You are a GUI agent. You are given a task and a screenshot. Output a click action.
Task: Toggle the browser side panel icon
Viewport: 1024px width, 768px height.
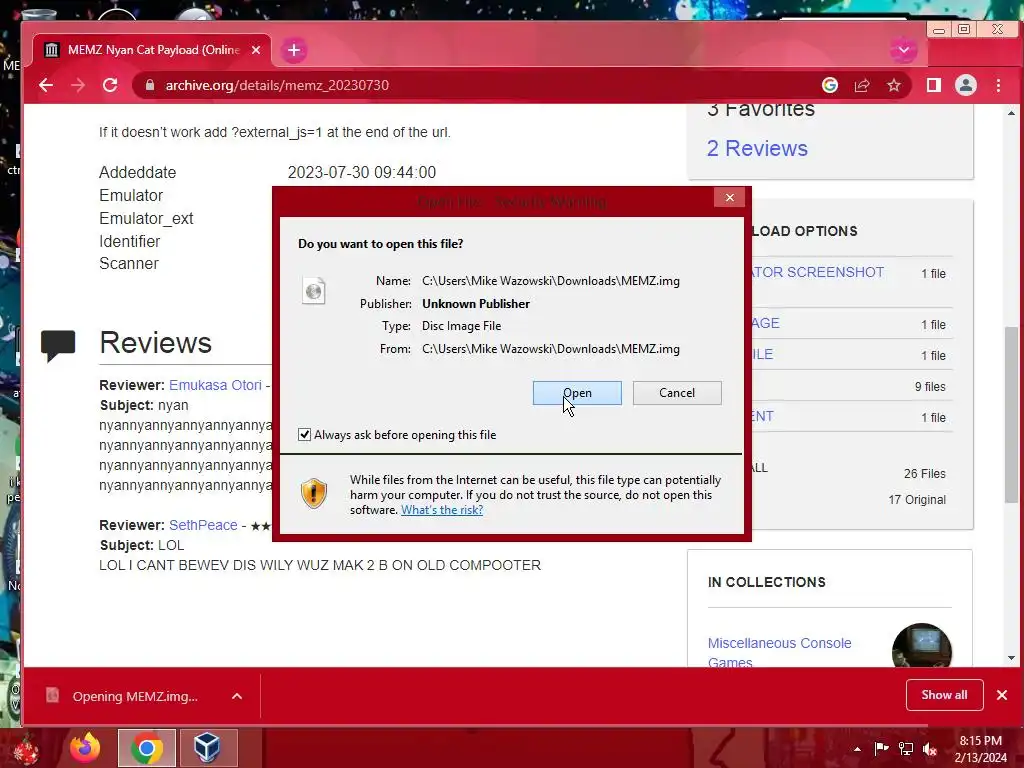click(x=934, y=86)
